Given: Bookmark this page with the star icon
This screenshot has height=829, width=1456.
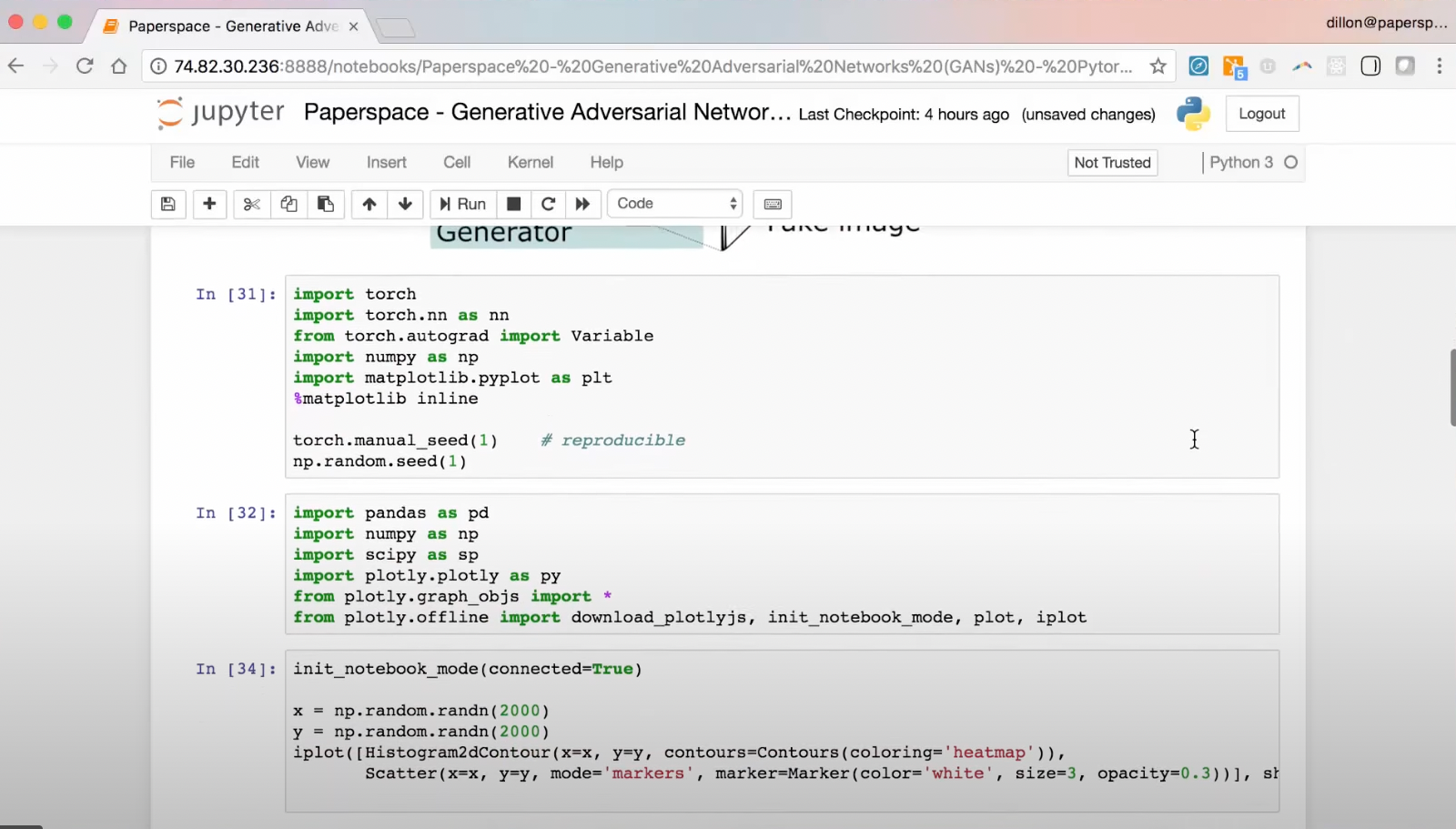Looking at the screenshot, I should pos(1158,66).
